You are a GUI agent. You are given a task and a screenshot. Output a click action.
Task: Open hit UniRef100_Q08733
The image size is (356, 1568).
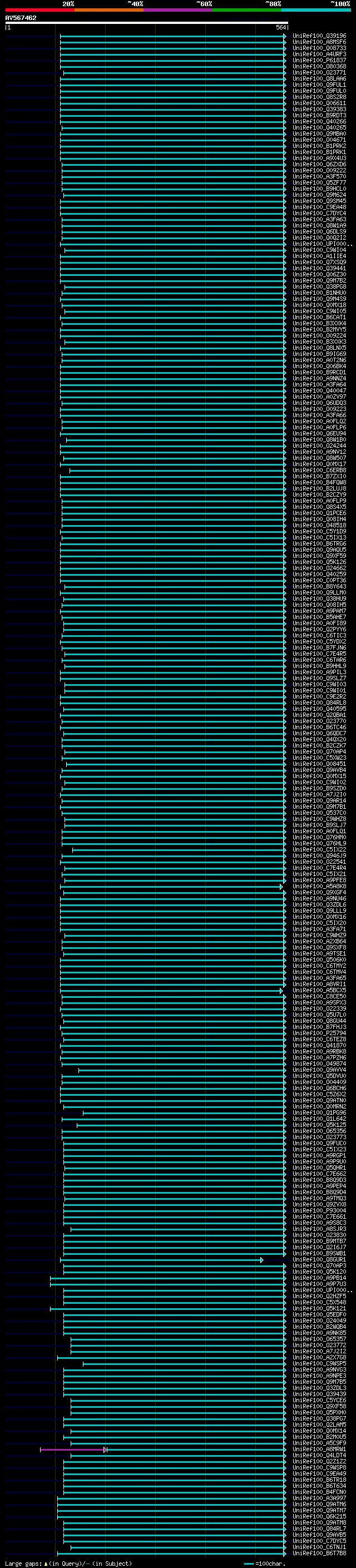319,48
